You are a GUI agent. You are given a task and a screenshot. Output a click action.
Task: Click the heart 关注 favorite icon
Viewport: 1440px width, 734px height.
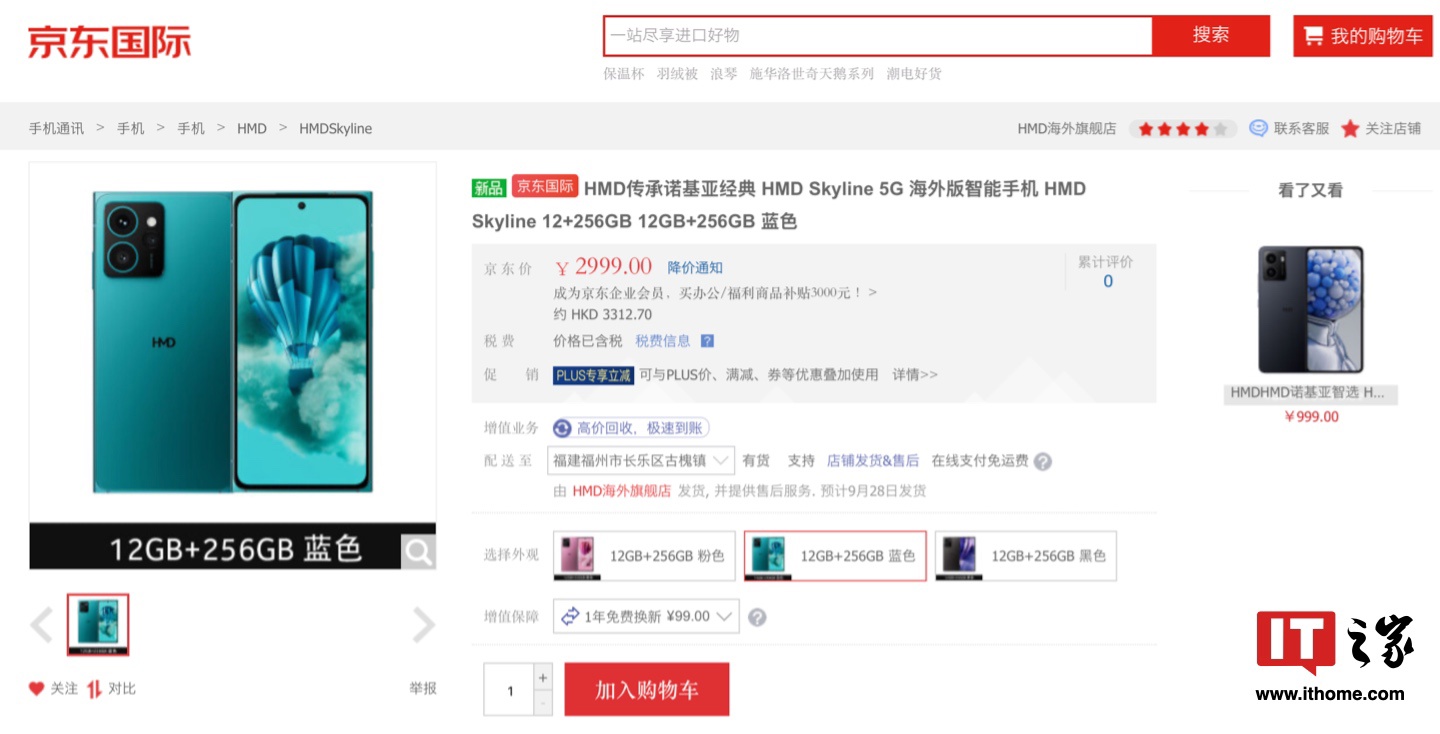coord(37,688)
